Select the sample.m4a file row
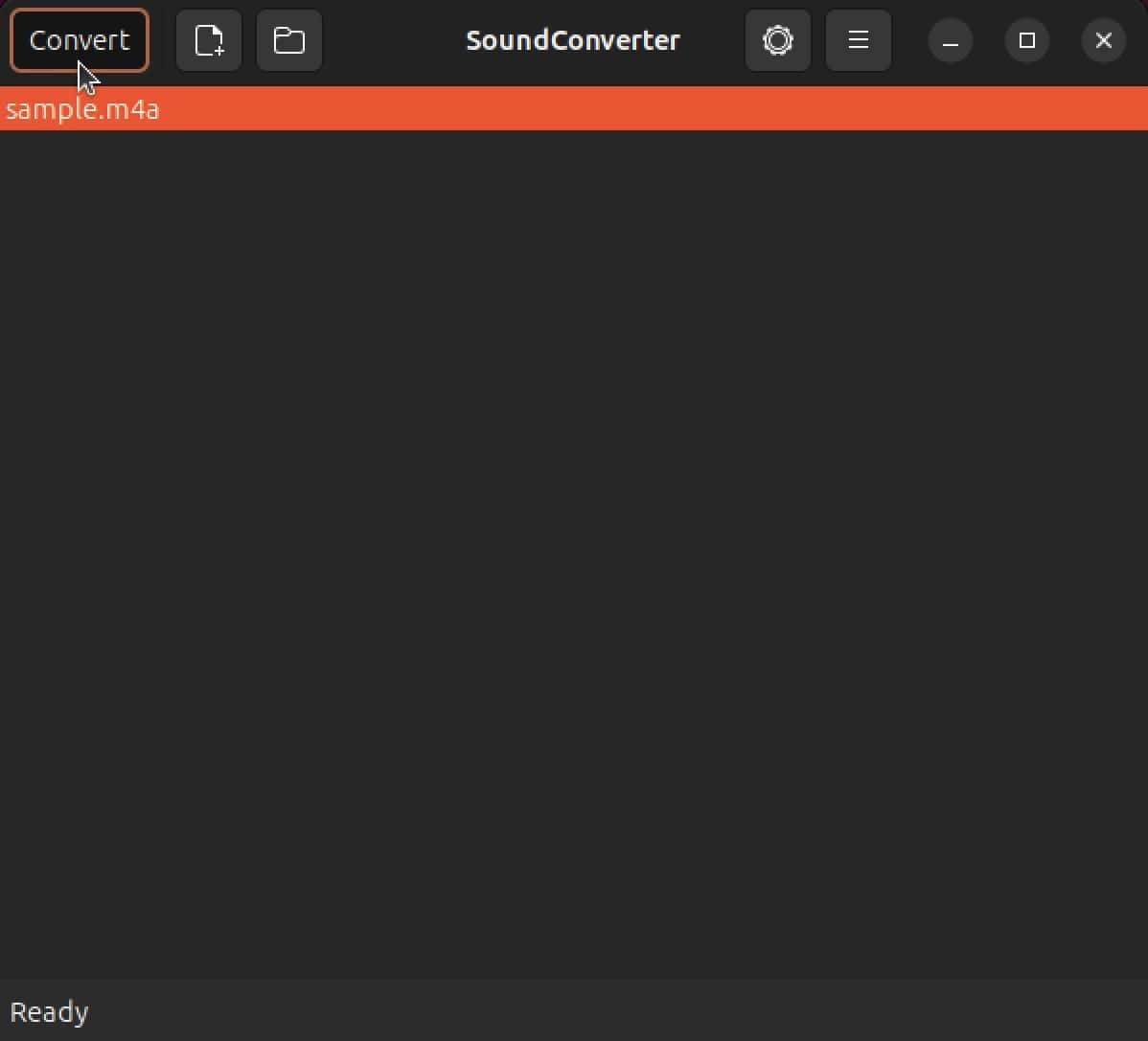 574,108
